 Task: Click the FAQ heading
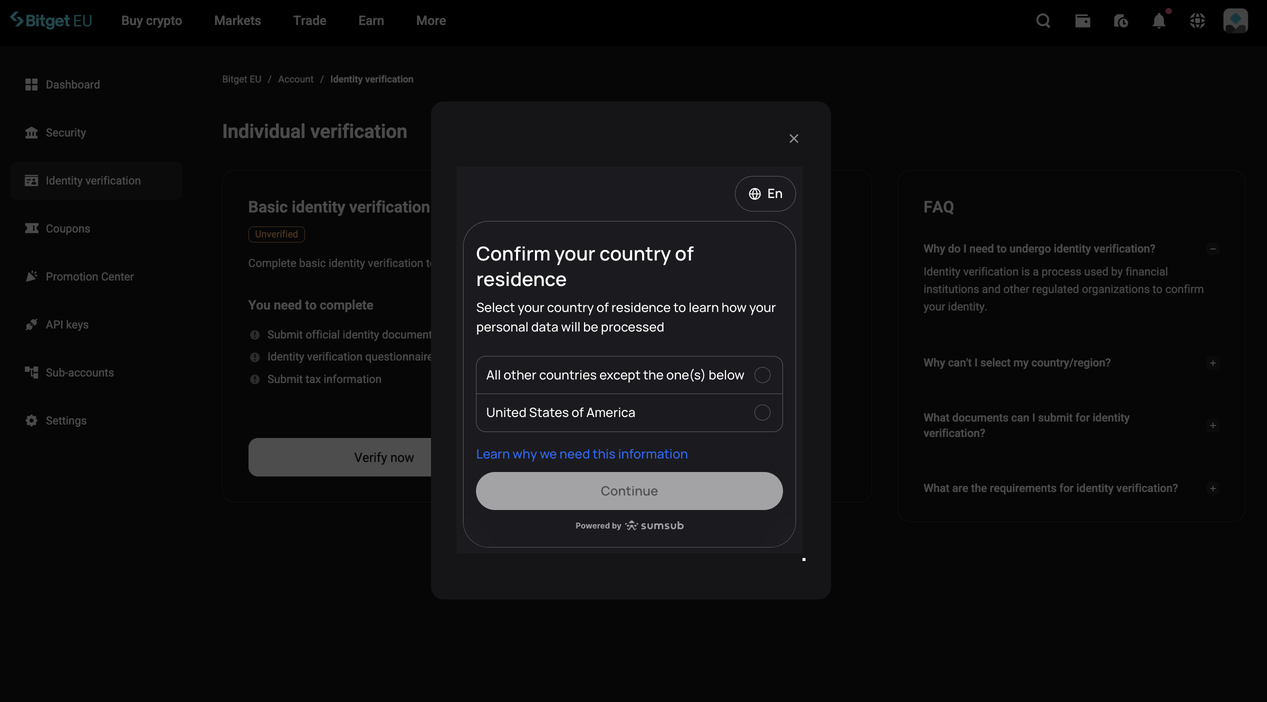[x=938, y=207]
